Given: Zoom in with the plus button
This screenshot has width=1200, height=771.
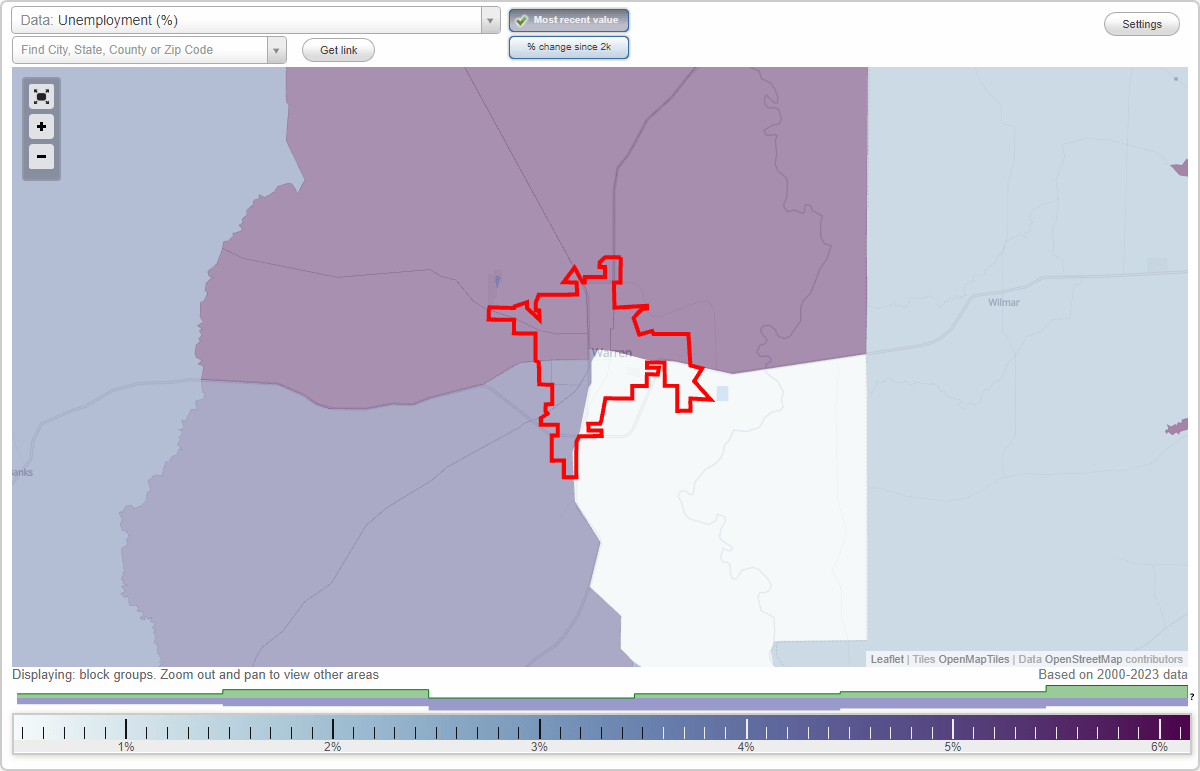Looking at the screenshot, I should pyautogui.click(x=41, y=127).
